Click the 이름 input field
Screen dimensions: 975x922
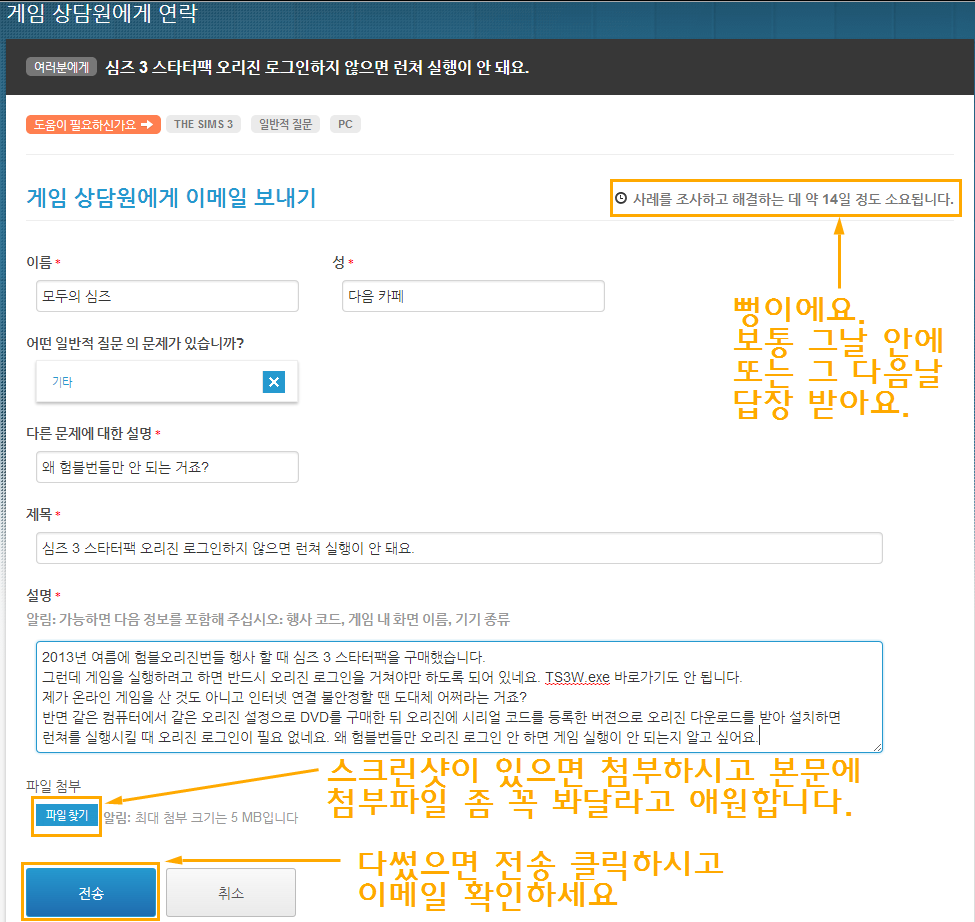pos(167,296)
